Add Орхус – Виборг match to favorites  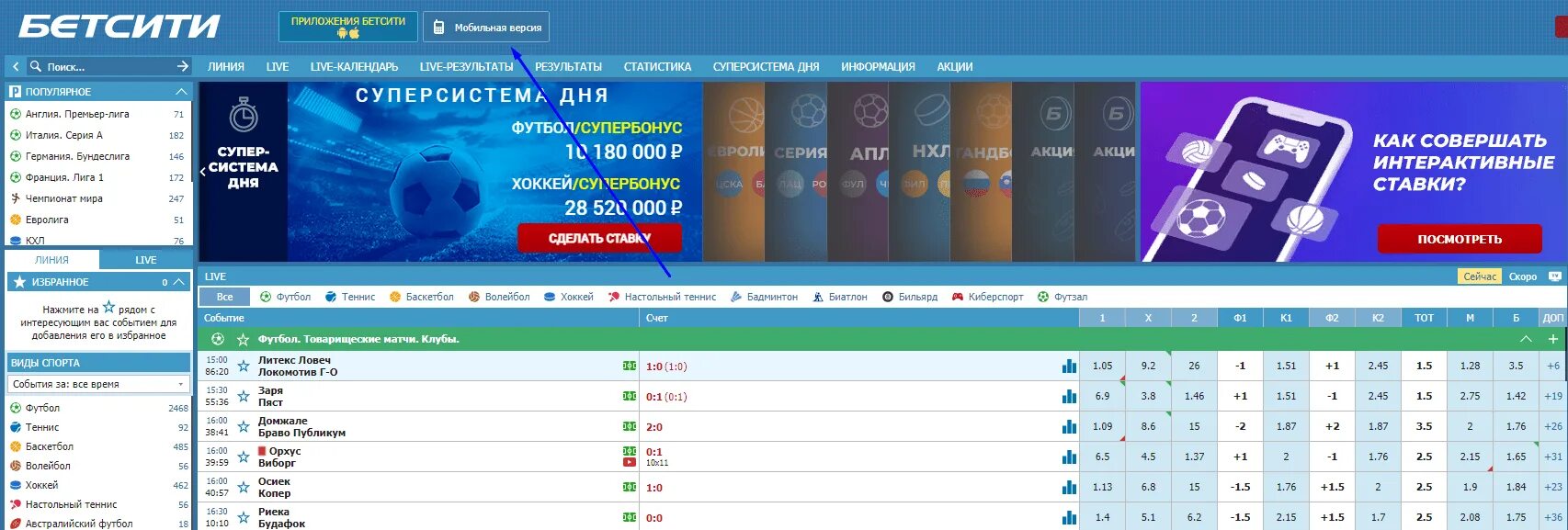click(x=243, y=457)
